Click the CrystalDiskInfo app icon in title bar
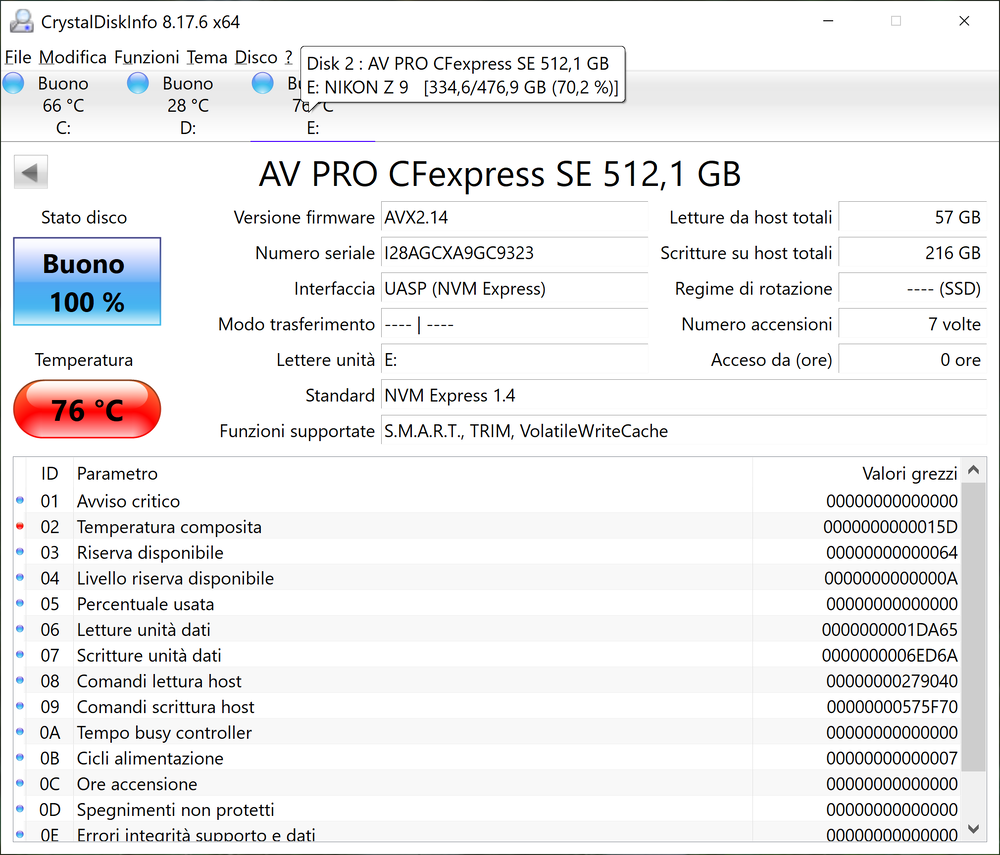The image size is (1000, 855). click(21, 22)
